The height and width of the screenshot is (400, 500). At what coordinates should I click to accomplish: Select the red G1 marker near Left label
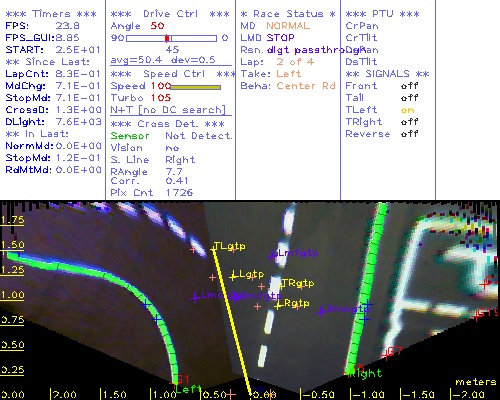pos(183,379)
